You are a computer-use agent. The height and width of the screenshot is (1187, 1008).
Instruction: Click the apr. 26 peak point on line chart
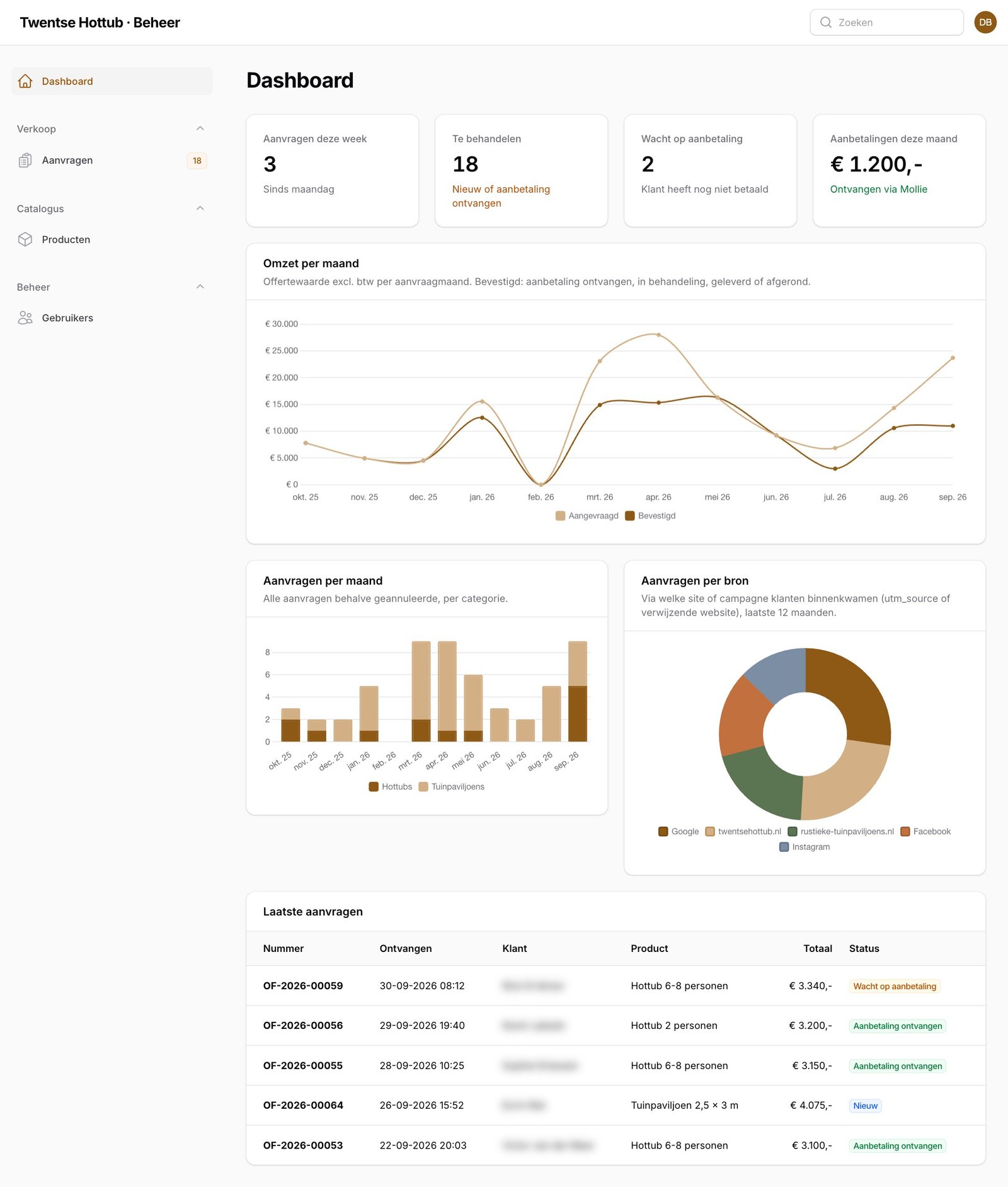point(658,335)
